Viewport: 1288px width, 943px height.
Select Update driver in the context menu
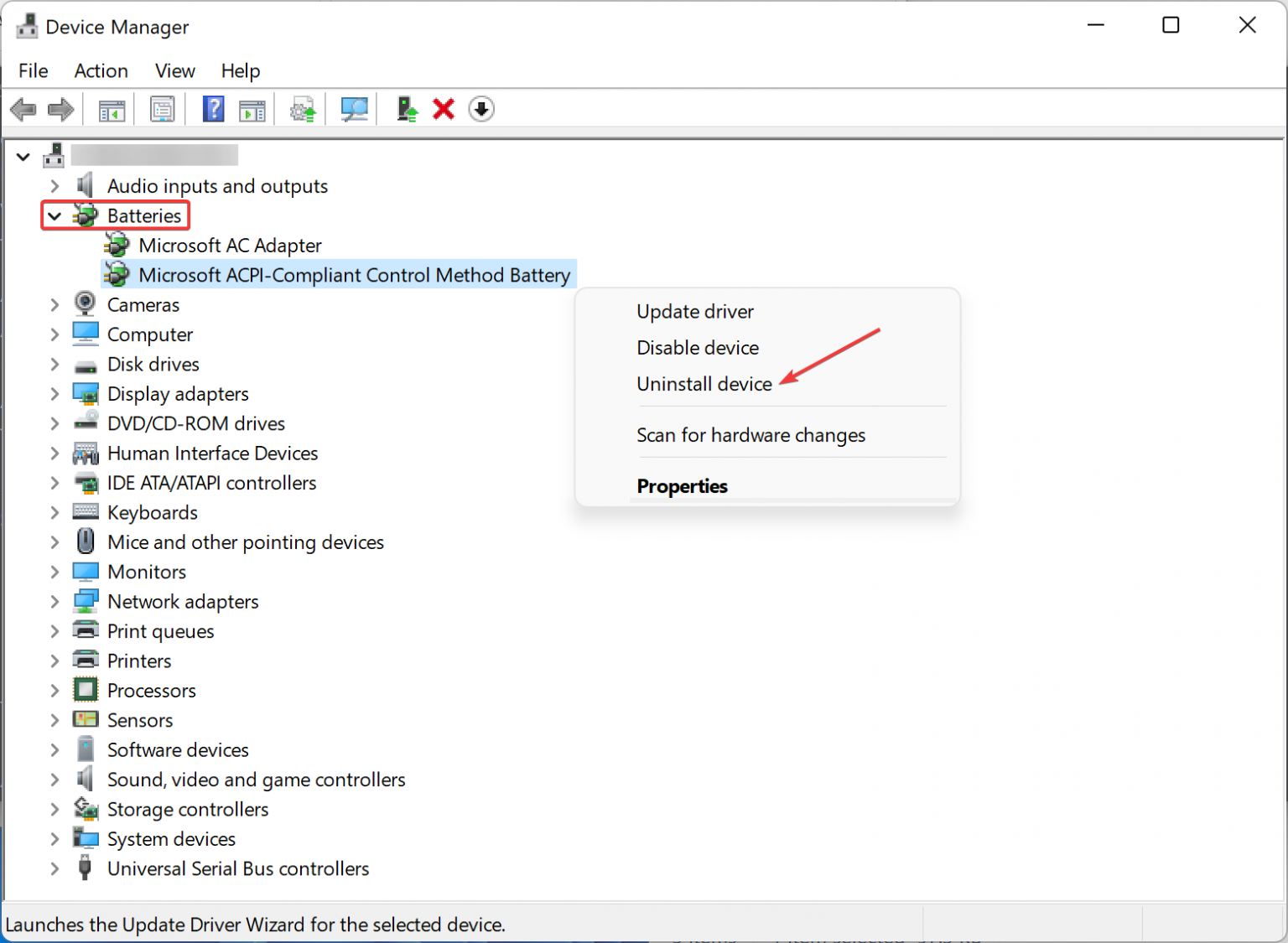point(694,311)
